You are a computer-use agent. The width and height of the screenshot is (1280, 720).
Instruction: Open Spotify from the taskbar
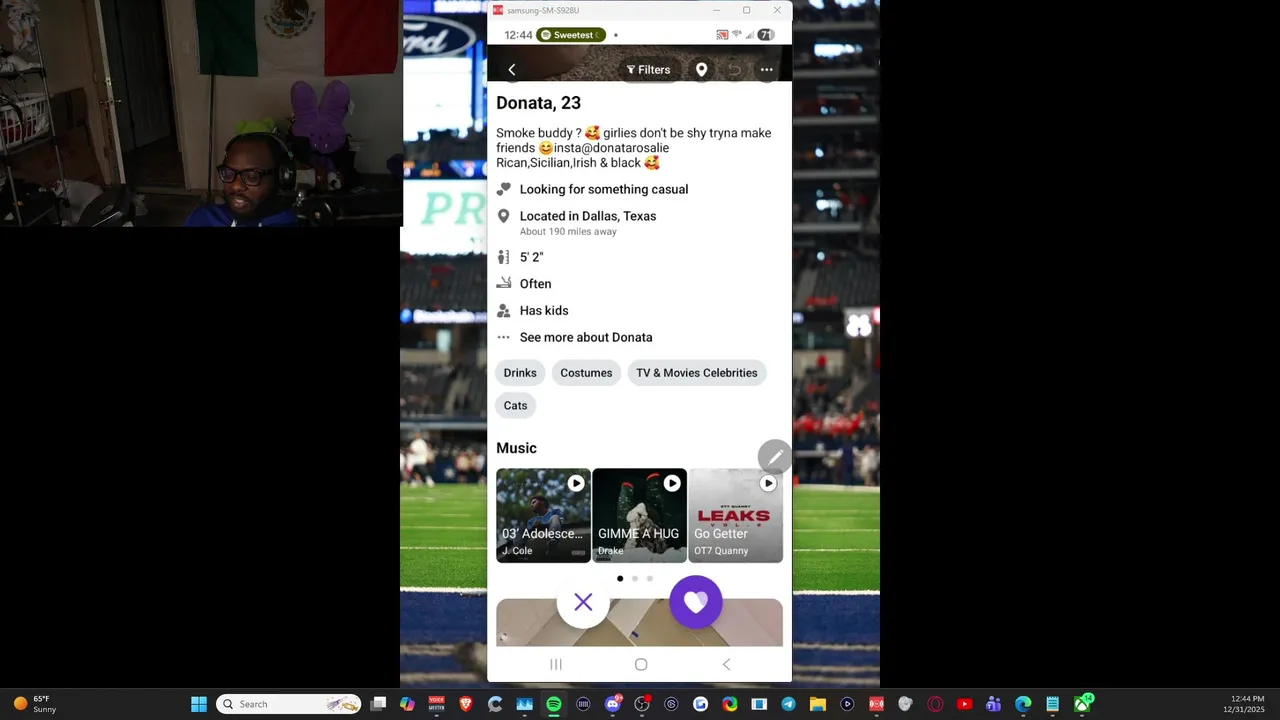point(554,704)
